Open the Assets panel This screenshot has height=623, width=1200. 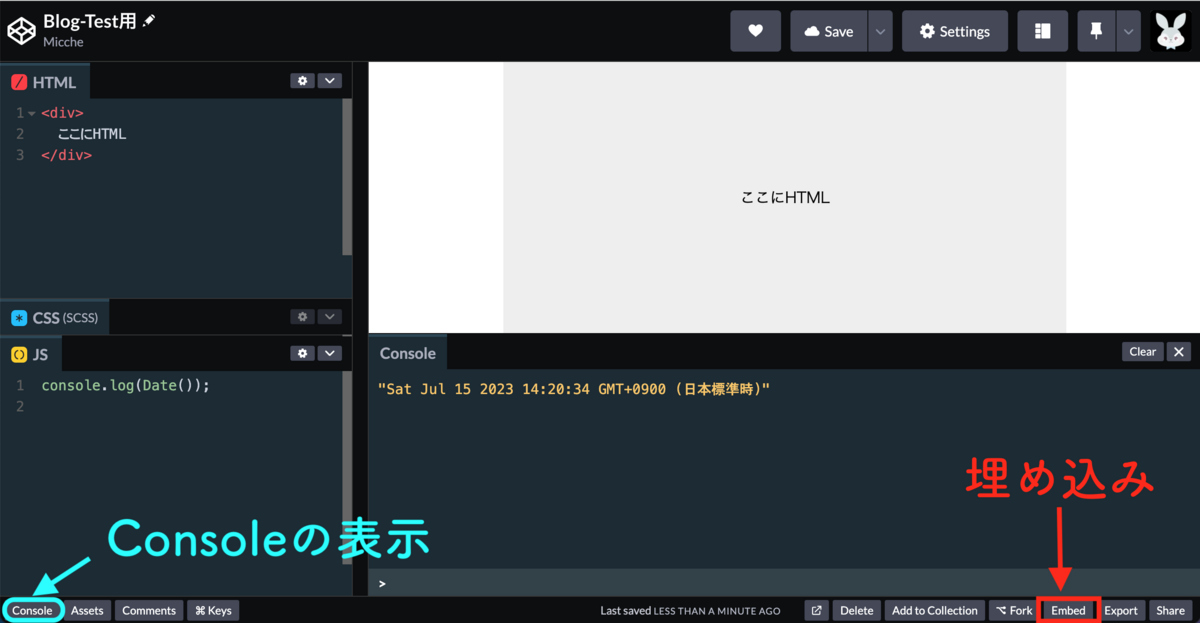point(87,610)
